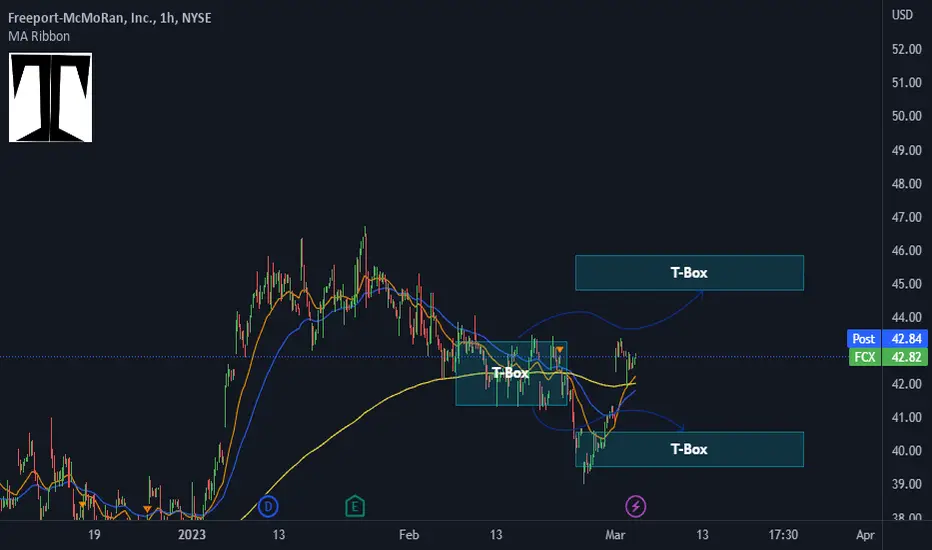The height and width of the screenshot is (550, 932).
Task: Click the Mar label on time axis
Action: pyautogui.click(x=615, y=535)
